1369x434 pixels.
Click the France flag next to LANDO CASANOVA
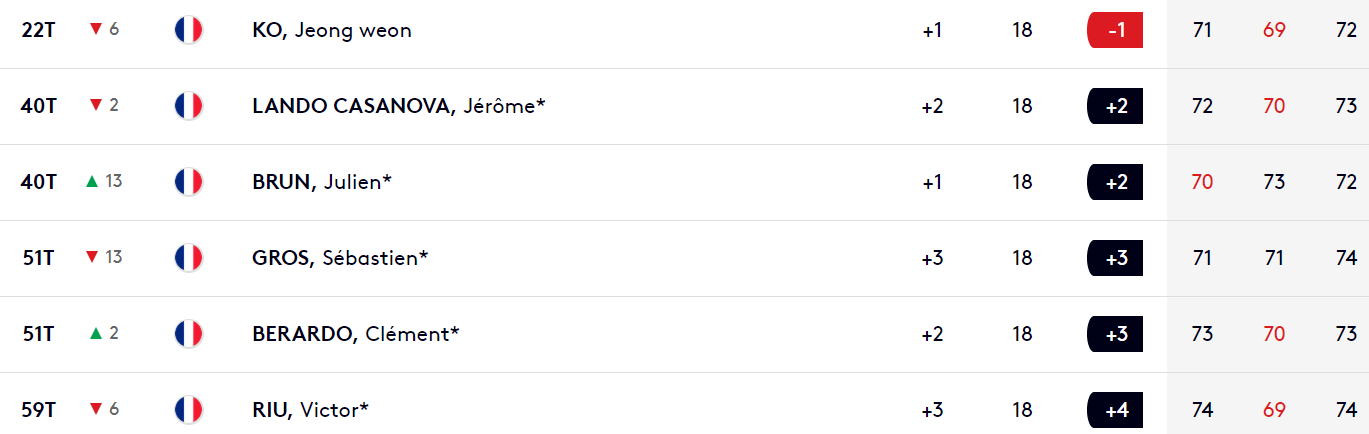click(188, 105)
